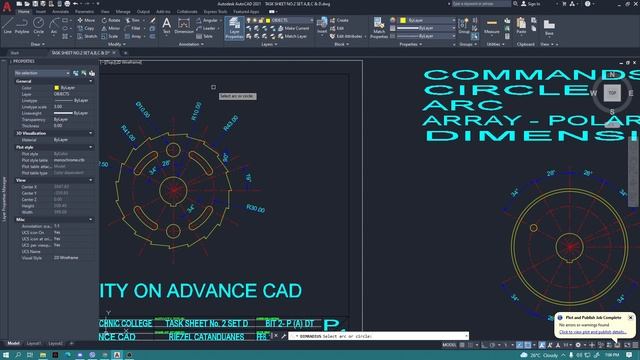Open the Home ribbon tab
Image resolution: width=640 pixels, height=360 pixels.
click(24, 11)
